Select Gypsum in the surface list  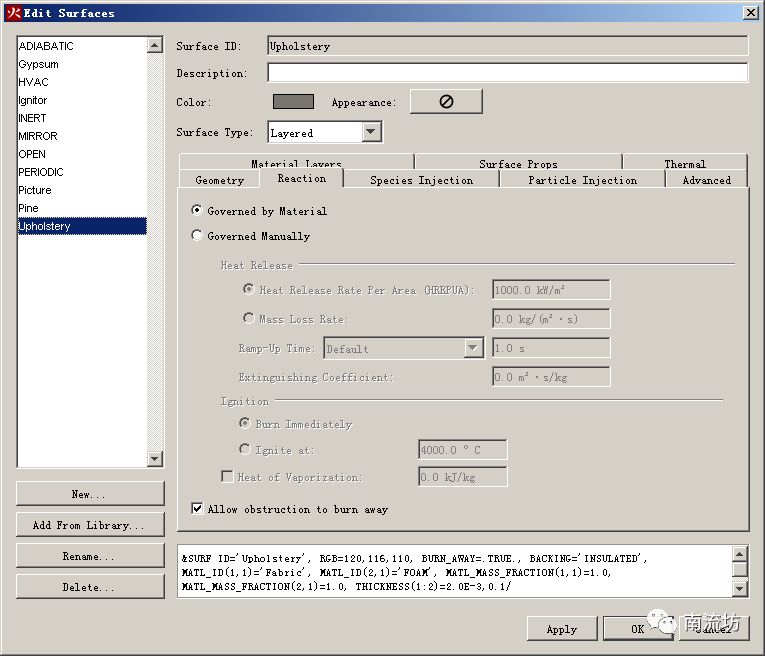[x=39, y=64]
